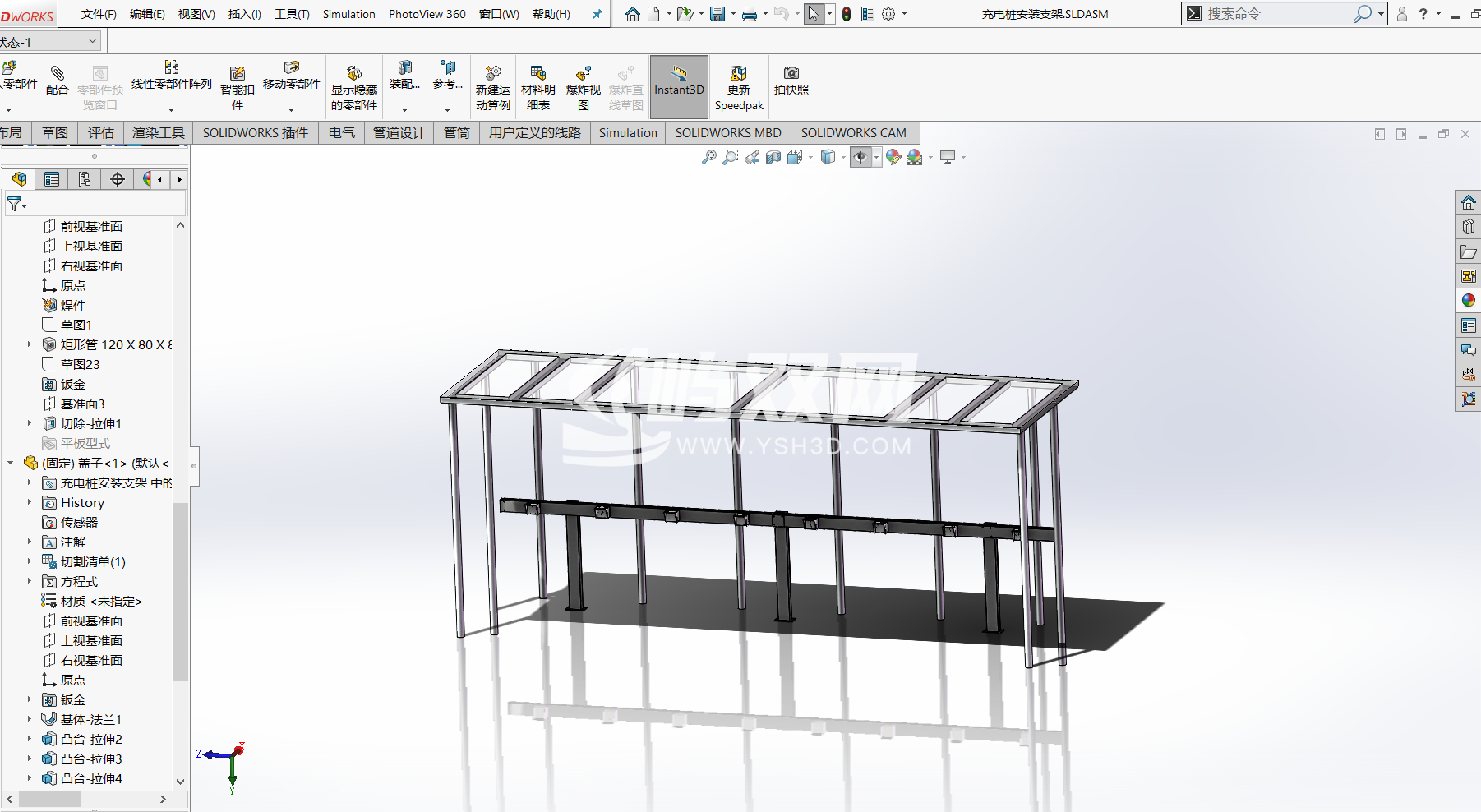Viewport: 1481px width, 812px height.
Task: Click Update Speedpak (更新 Speedpak) tool
Action: click(739, 88)
